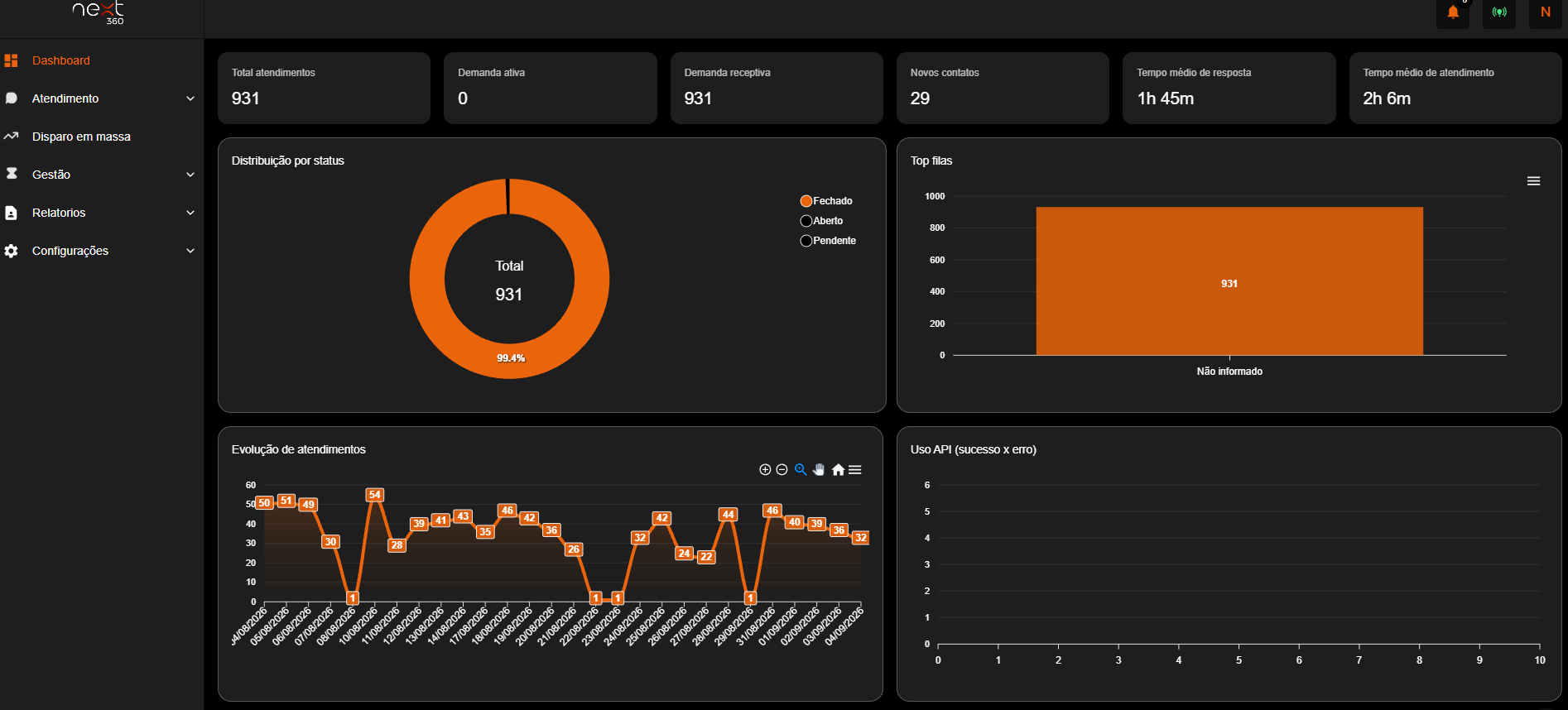Click the 28 data point label
The height and width of the screenshot is (710, 1568).
point(397,545)
